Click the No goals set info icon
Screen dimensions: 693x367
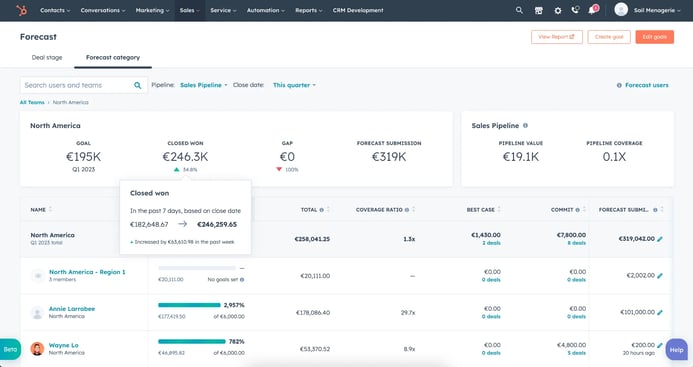242,279
